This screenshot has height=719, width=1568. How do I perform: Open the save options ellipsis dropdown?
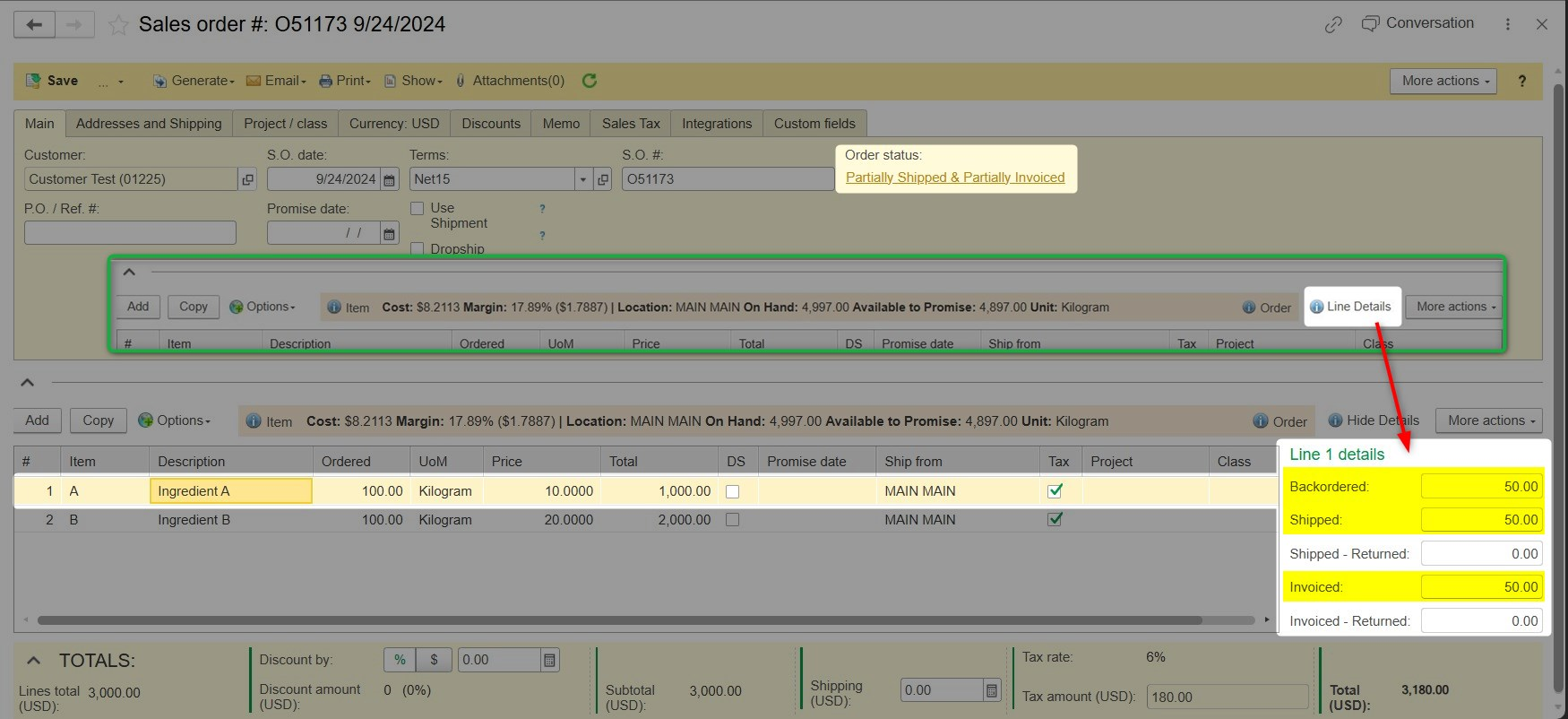click(110, 82)
